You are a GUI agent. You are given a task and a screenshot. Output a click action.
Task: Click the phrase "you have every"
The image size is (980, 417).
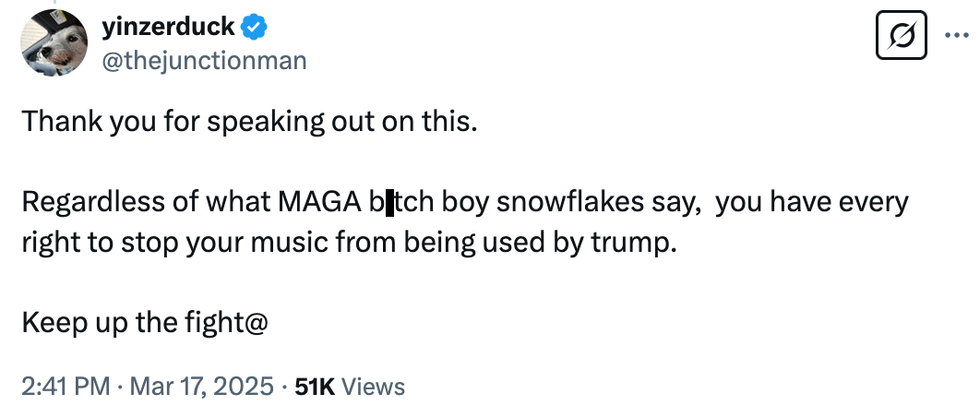[x=812, y=203]
